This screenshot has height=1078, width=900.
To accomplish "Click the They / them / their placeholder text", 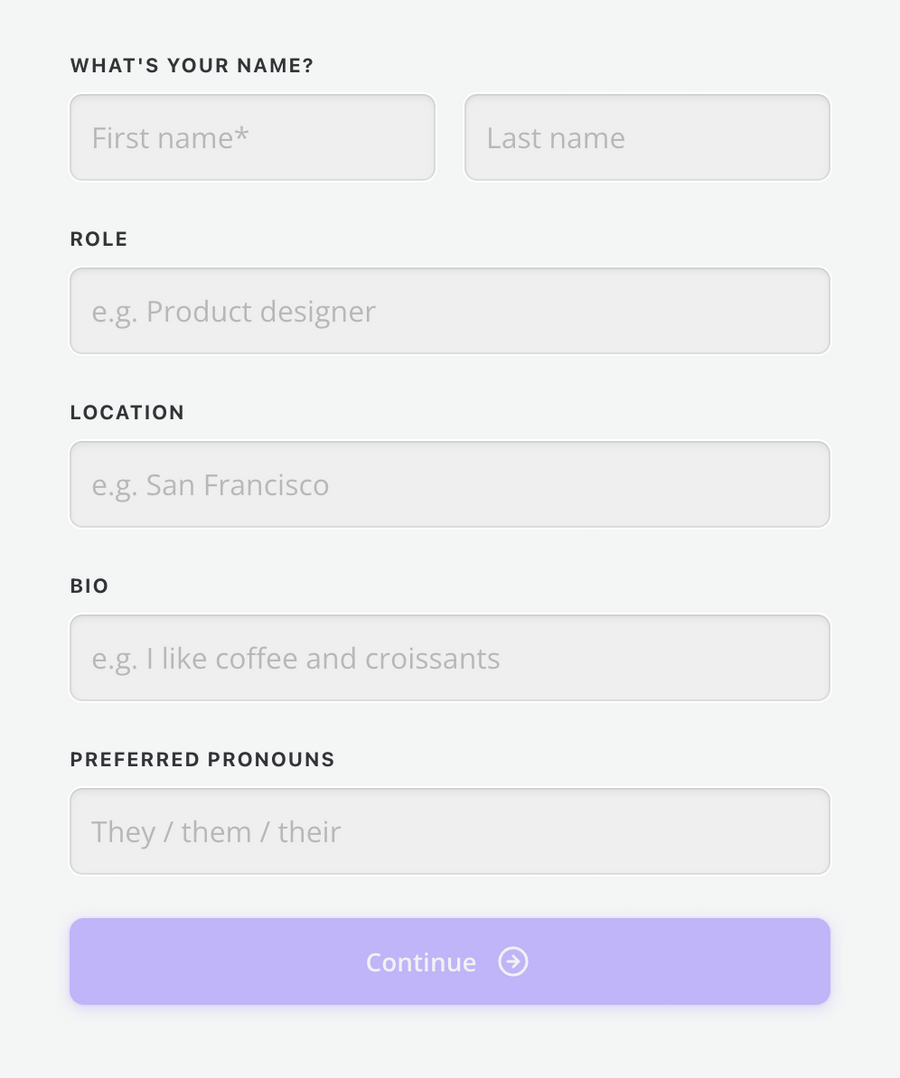I will [216, 831].
